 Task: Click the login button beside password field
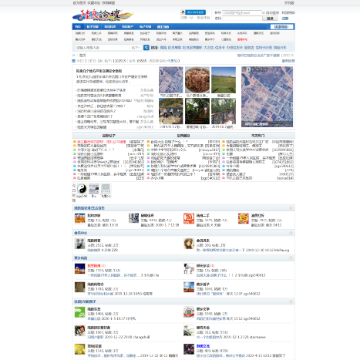(x=270, y=18)
